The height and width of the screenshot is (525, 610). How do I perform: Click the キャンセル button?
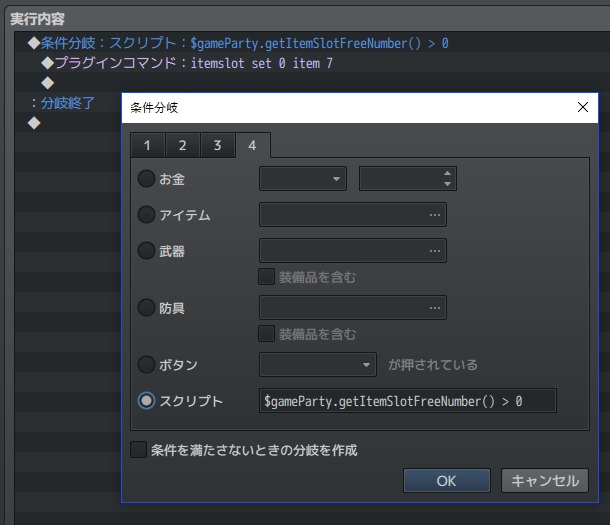[545, 481]
